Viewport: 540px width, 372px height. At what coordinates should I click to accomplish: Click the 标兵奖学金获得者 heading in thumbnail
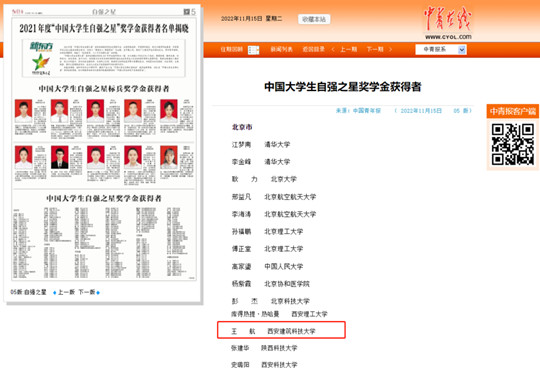point(104,89)
